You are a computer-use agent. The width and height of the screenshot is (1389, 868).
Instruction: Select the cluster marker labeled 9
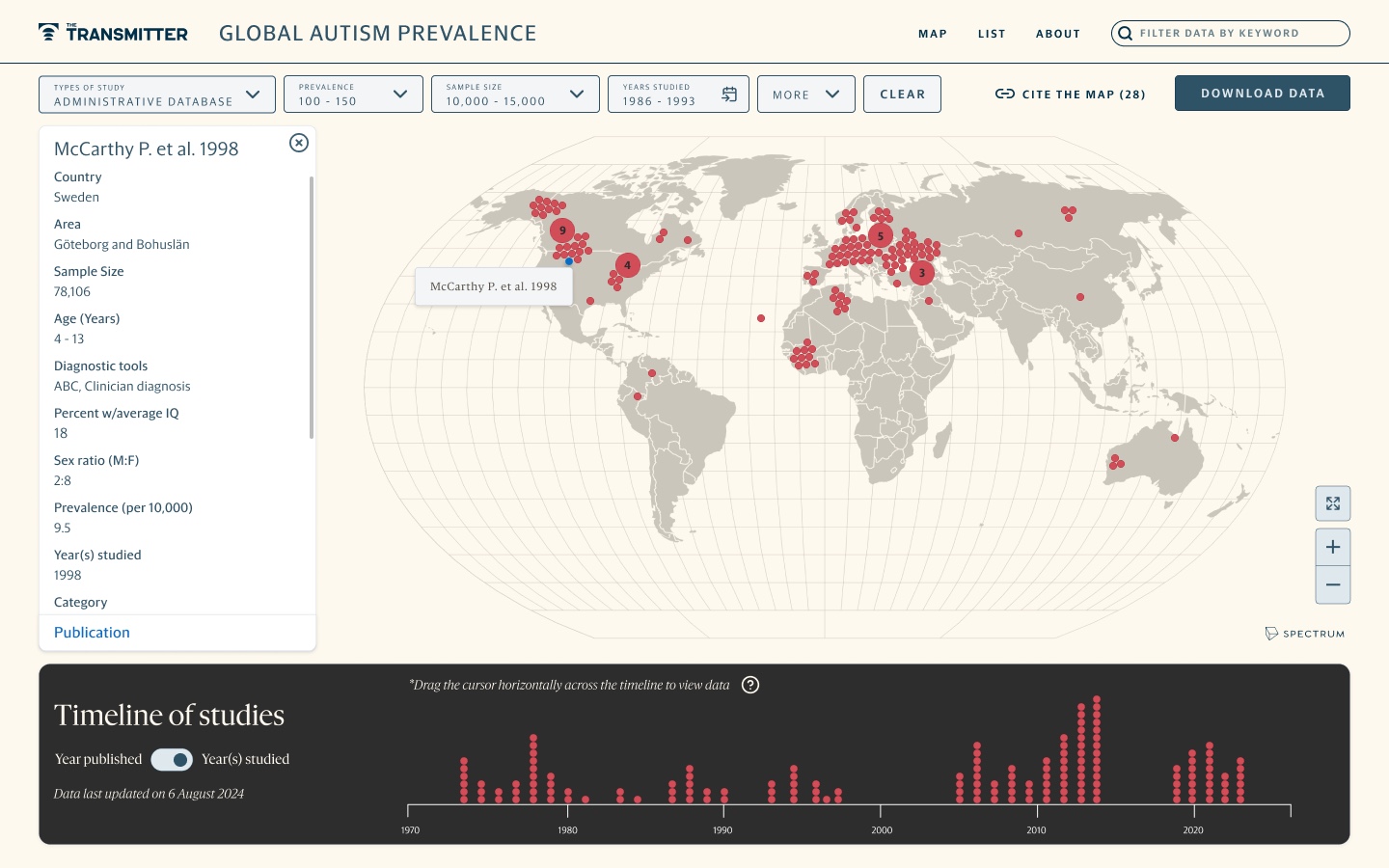click(x=562, y=231)
